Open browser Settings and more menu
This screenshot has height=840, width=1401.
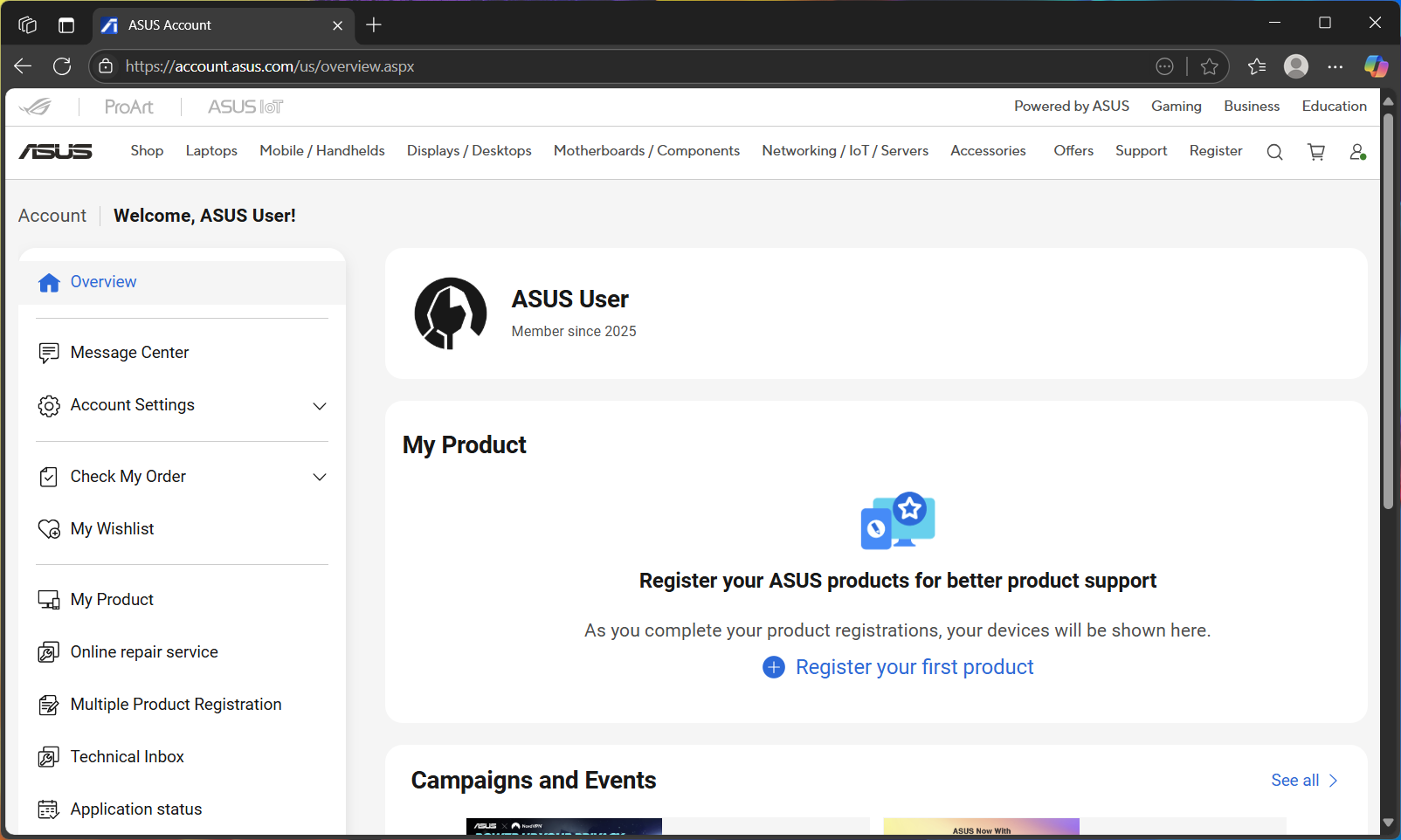(x=1335, y=66)
